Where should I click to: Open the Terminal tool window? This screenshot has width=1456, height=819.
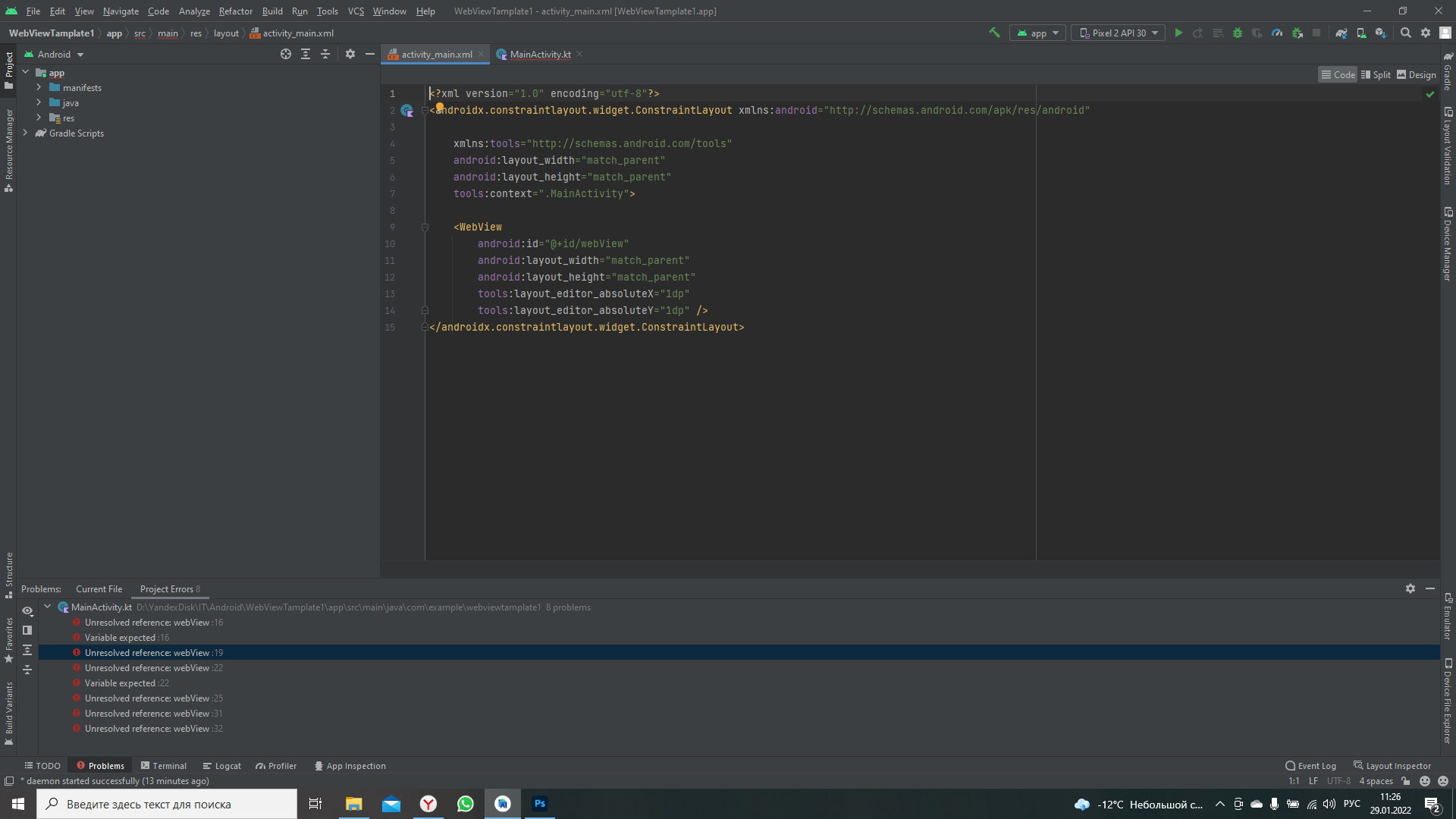[163, 765]
